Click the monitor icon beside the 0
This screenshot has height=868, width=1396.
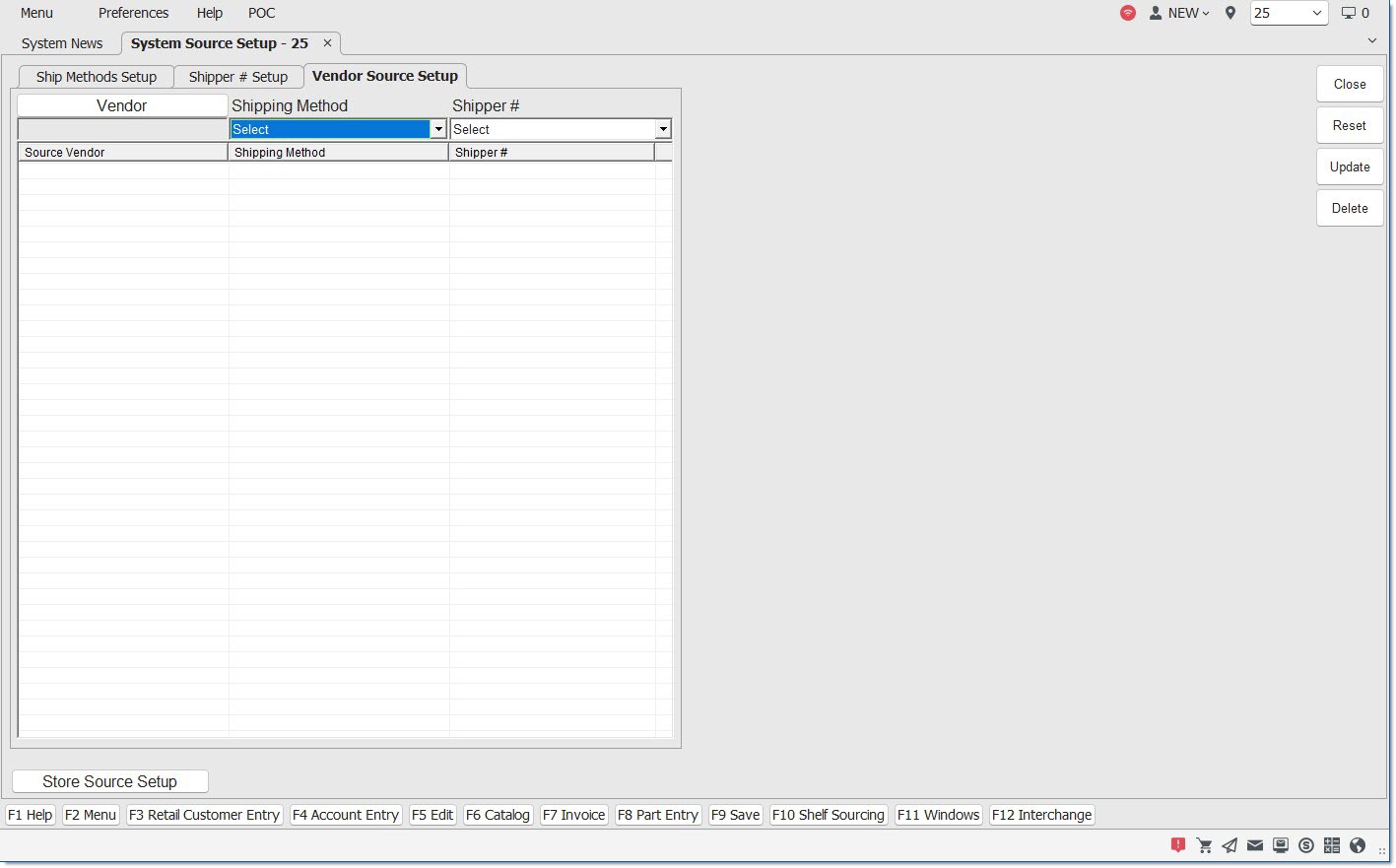1349,13
